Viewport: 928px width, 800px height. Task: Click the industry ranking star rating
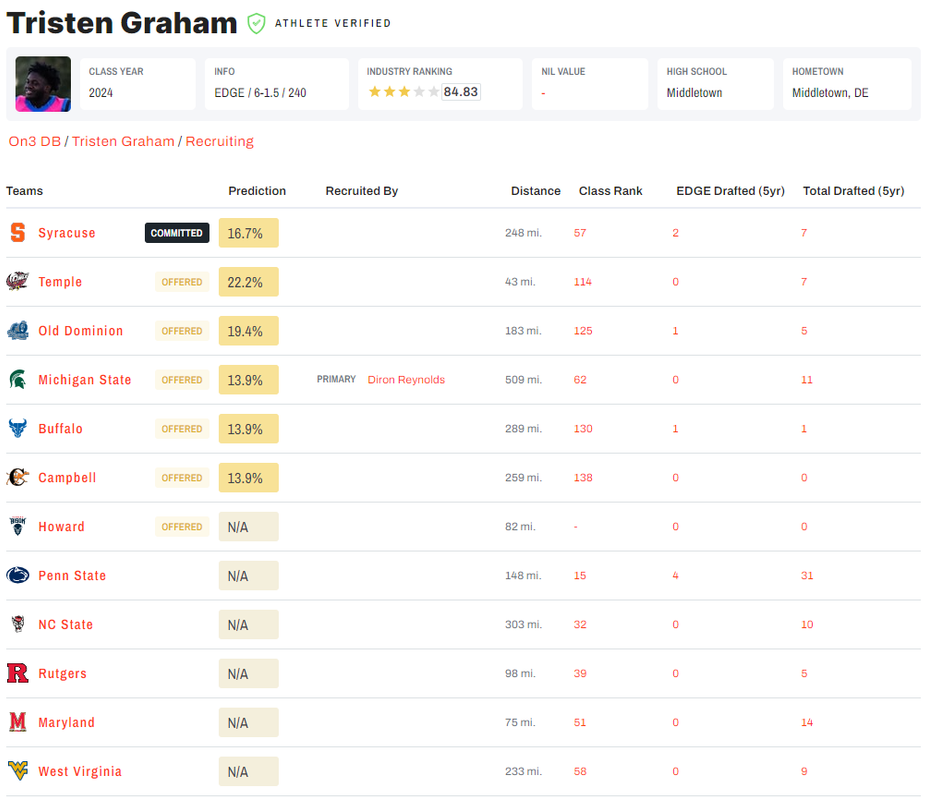[404, 92]
